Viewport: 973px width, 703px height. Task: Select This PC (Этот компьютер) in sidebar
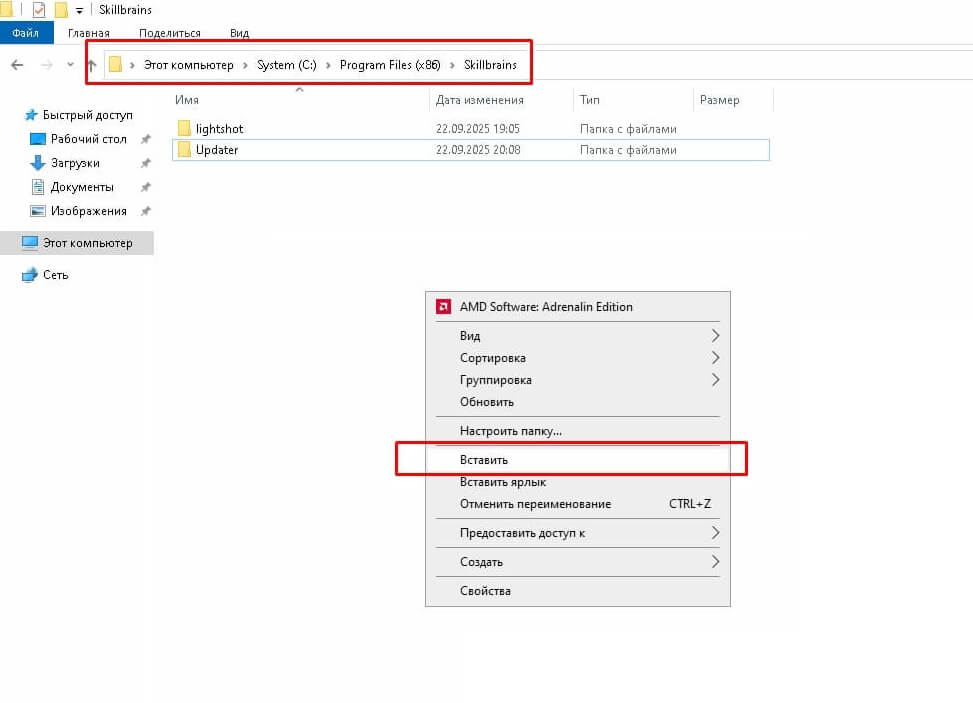[87, 243]
